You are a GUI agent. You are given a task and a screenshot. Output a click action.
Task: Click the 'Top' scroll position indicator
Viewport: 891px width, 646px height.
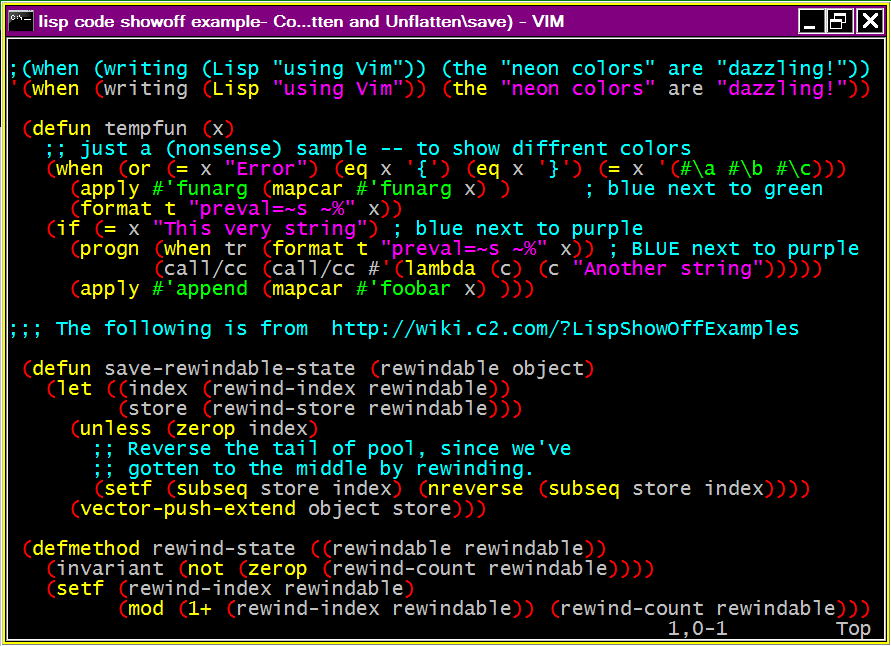[x=853, y=628]
